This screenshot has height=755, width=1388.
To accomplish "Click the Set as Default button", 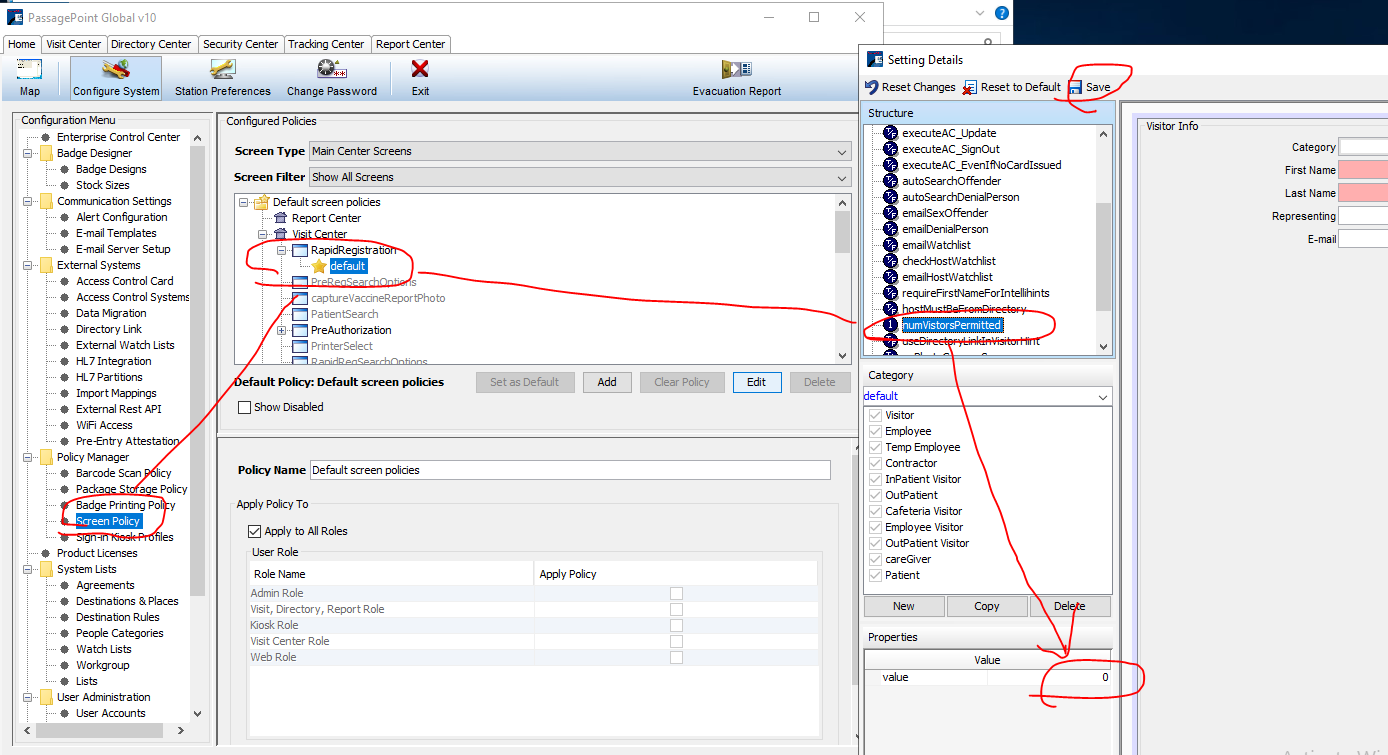I will click(525, 382).
